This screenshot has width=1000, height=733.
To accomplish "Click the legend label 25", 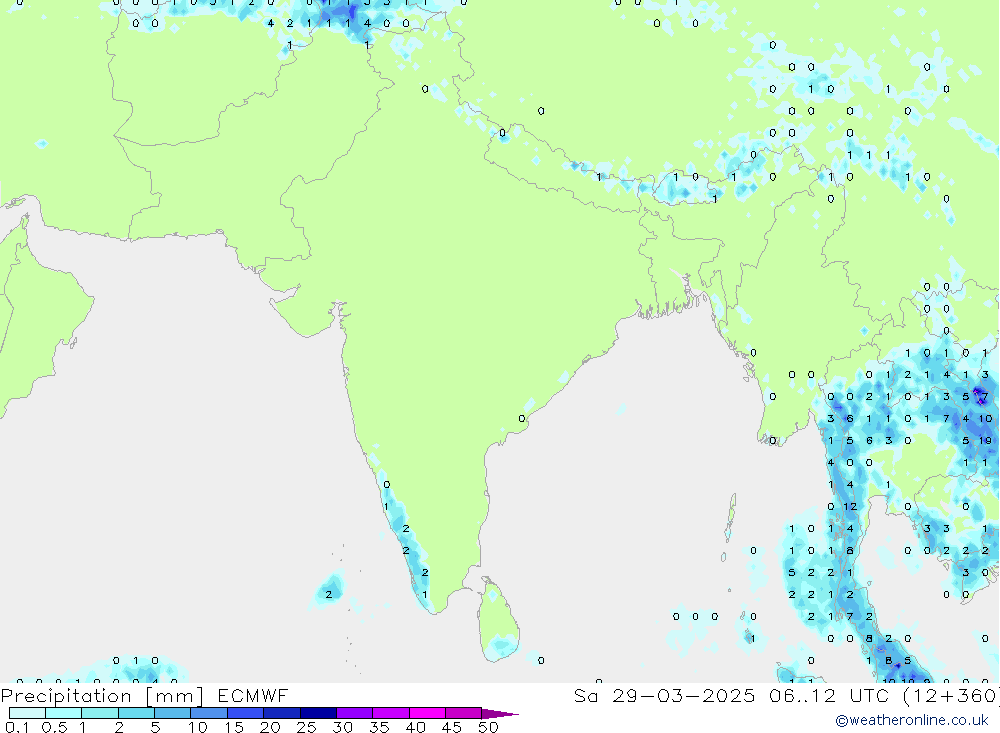I will [x=307, y=727].
